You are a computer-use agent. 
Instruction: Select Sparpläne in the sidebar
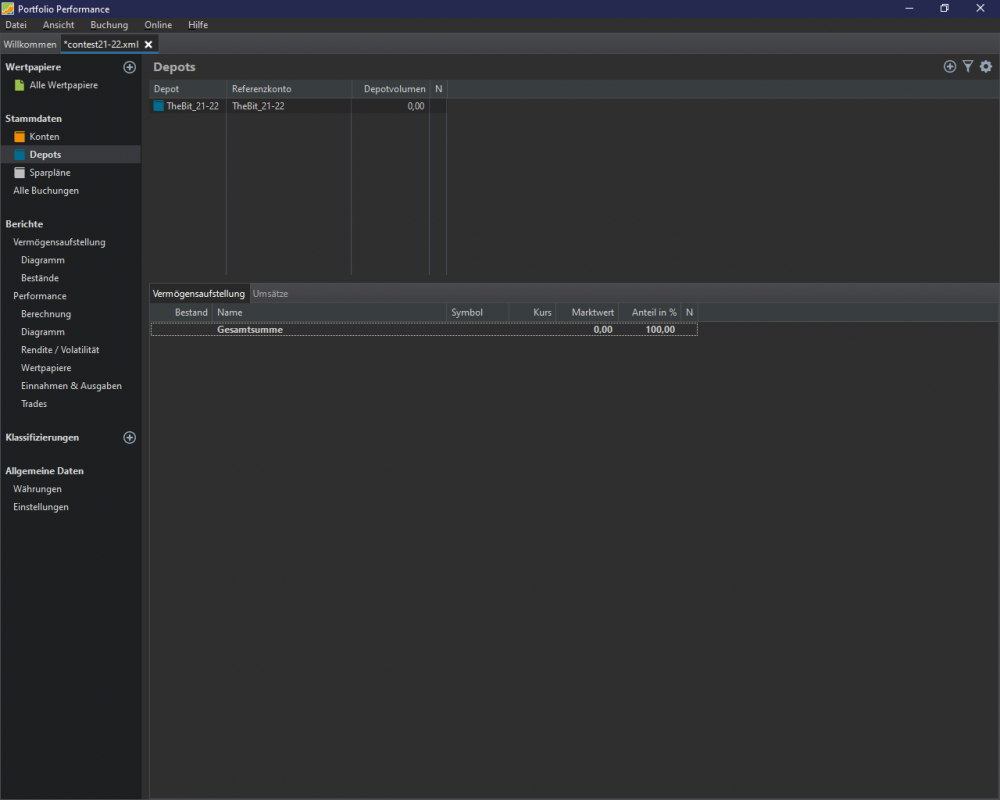(x=49, y=172)
